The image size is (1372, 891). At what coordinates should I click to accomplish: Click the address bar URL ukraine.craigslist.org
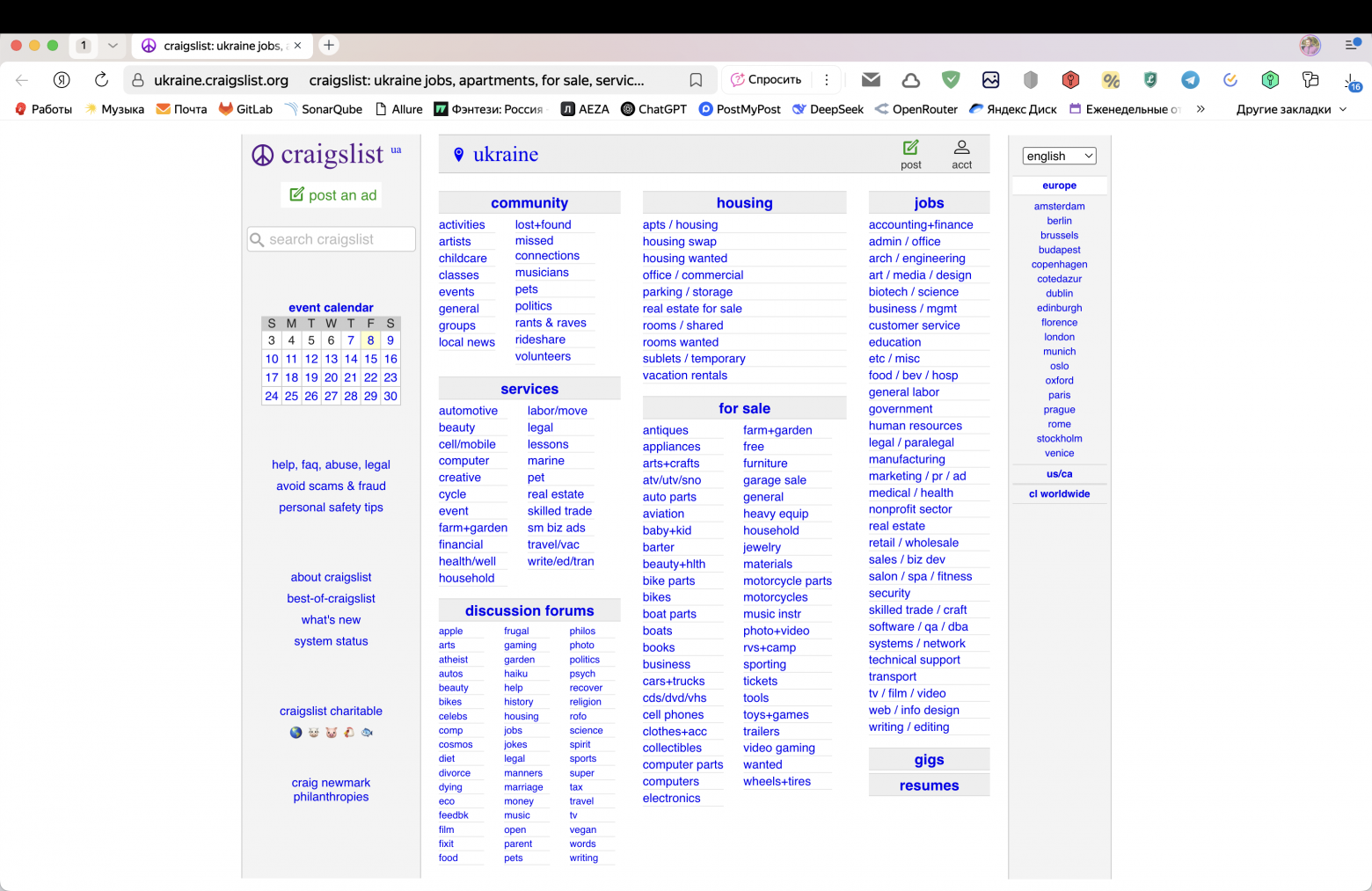[x=221, y=80]
